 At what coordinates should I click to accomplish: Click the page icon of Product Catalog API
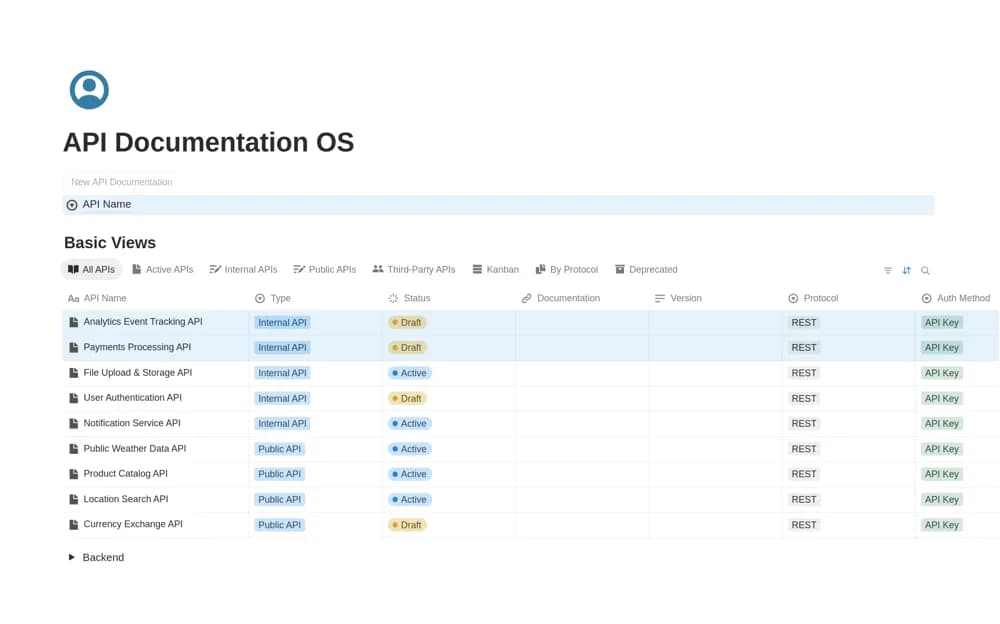(x=73, y=474)
